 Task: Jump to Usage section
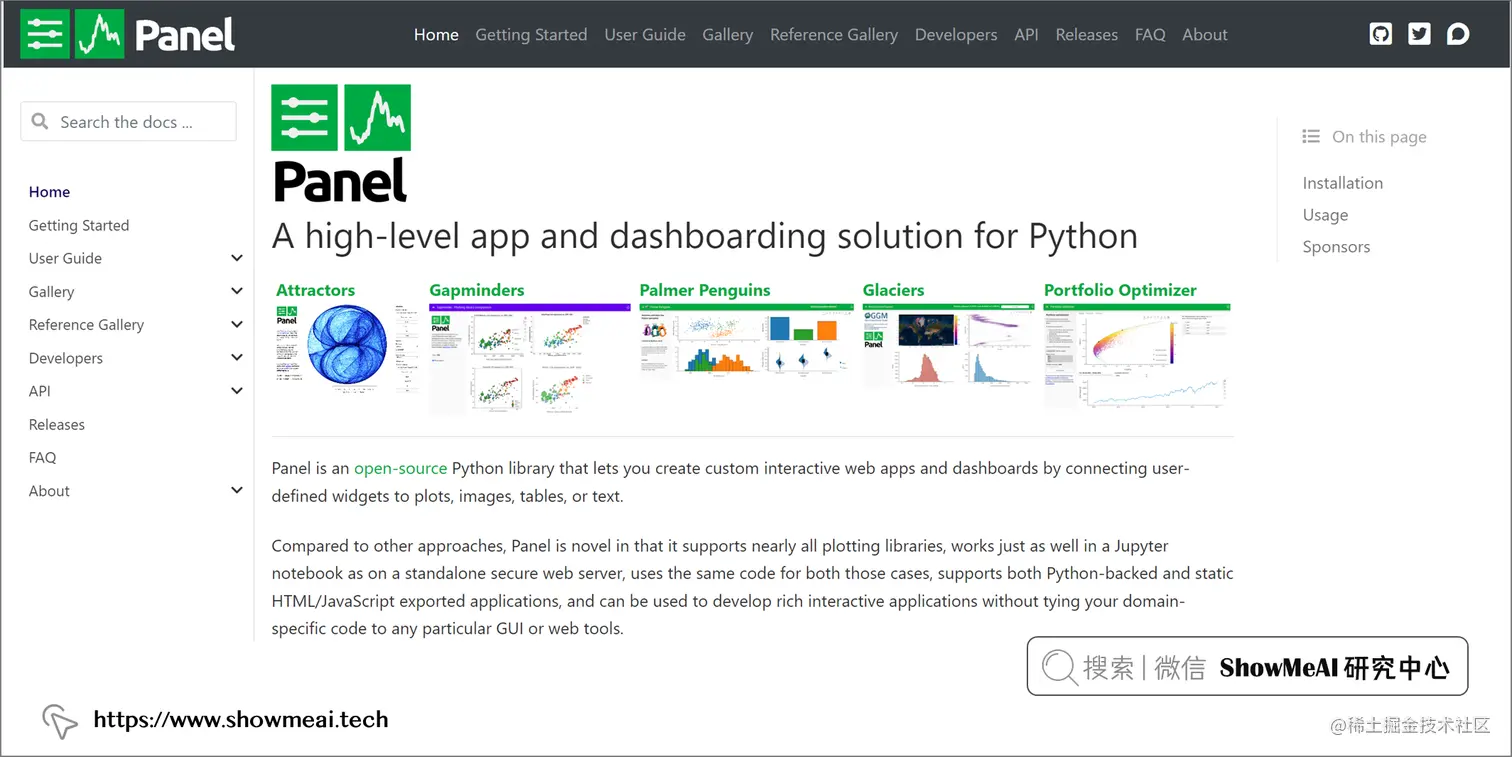[x=1325, y=215]
